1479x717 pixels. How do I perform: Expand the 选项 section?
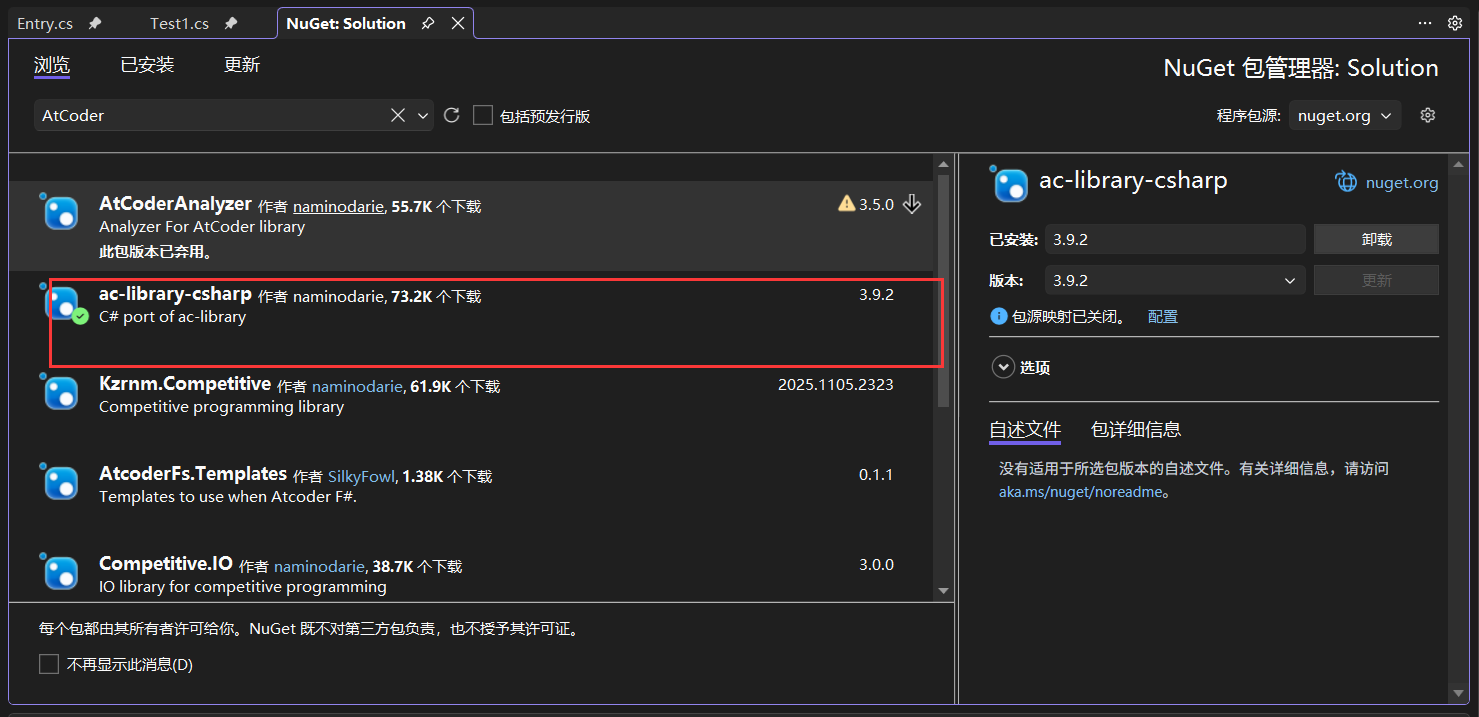[x=1003, y=367]
